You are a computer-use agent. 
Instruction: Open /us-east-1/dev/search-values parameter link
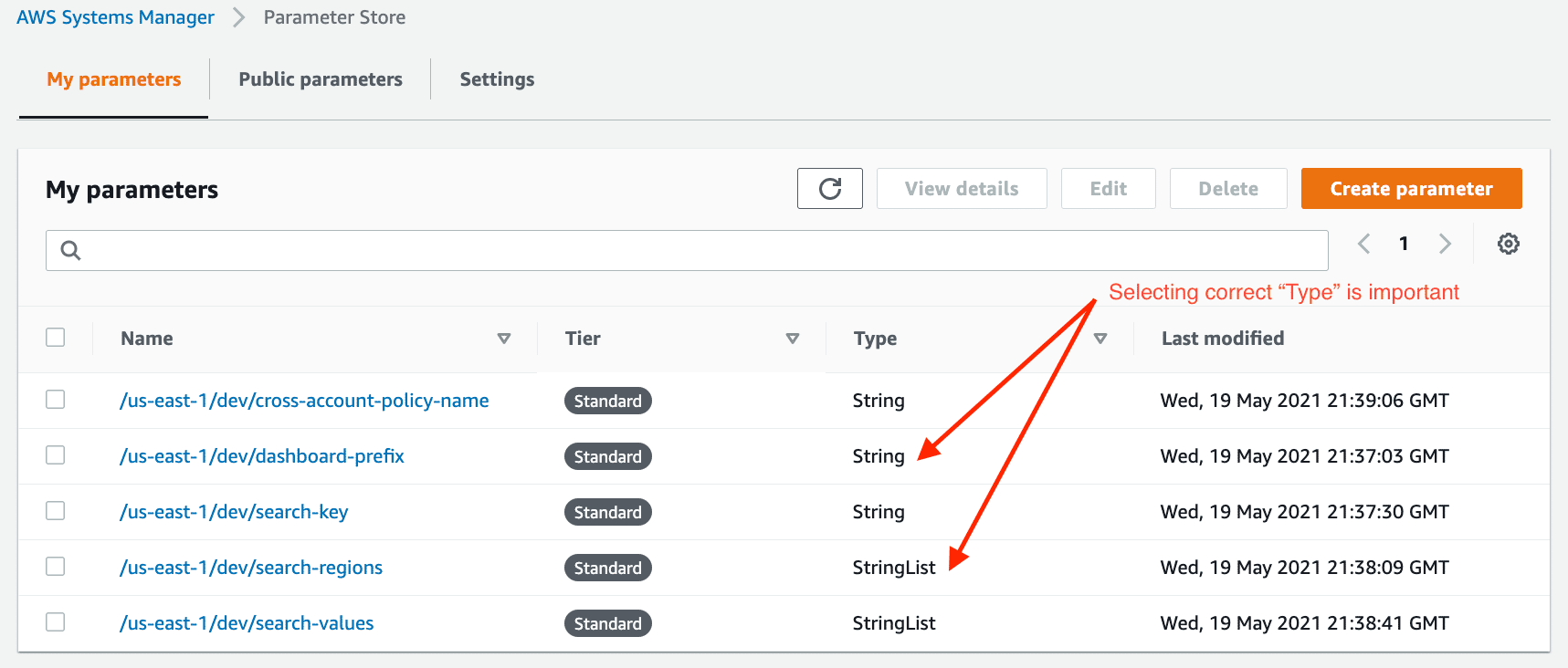pyautogui.click(x=247, y=623)
